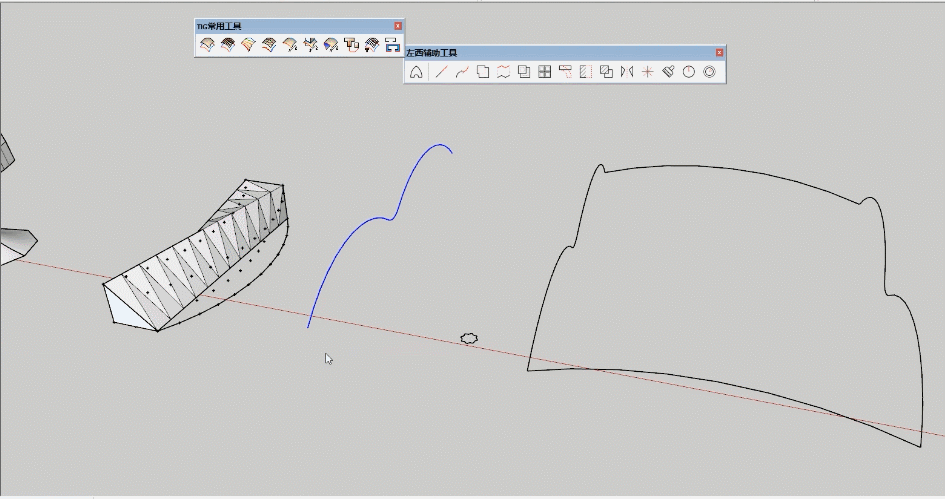Select the white grid surface tool
This screenshot has width=945, height=499.
tap(372, 45)
